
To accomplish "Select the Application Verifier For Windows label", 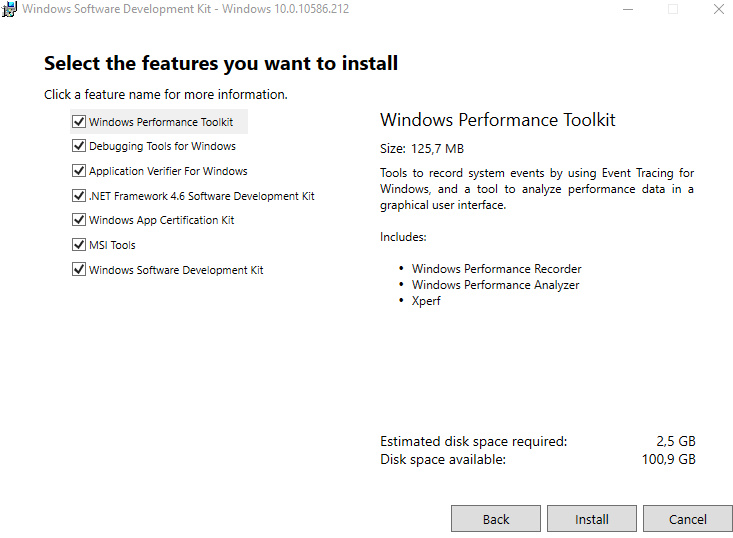I will 168,171.
